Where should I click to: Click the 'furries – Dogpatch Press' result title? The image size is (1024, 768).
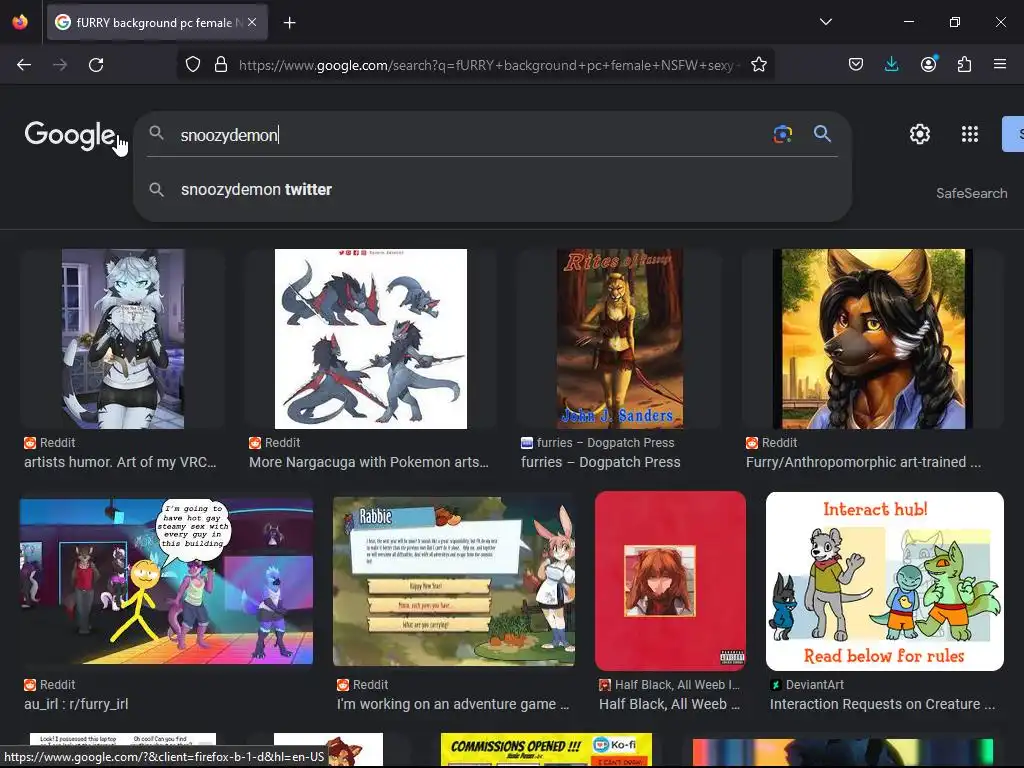point(601,462)
